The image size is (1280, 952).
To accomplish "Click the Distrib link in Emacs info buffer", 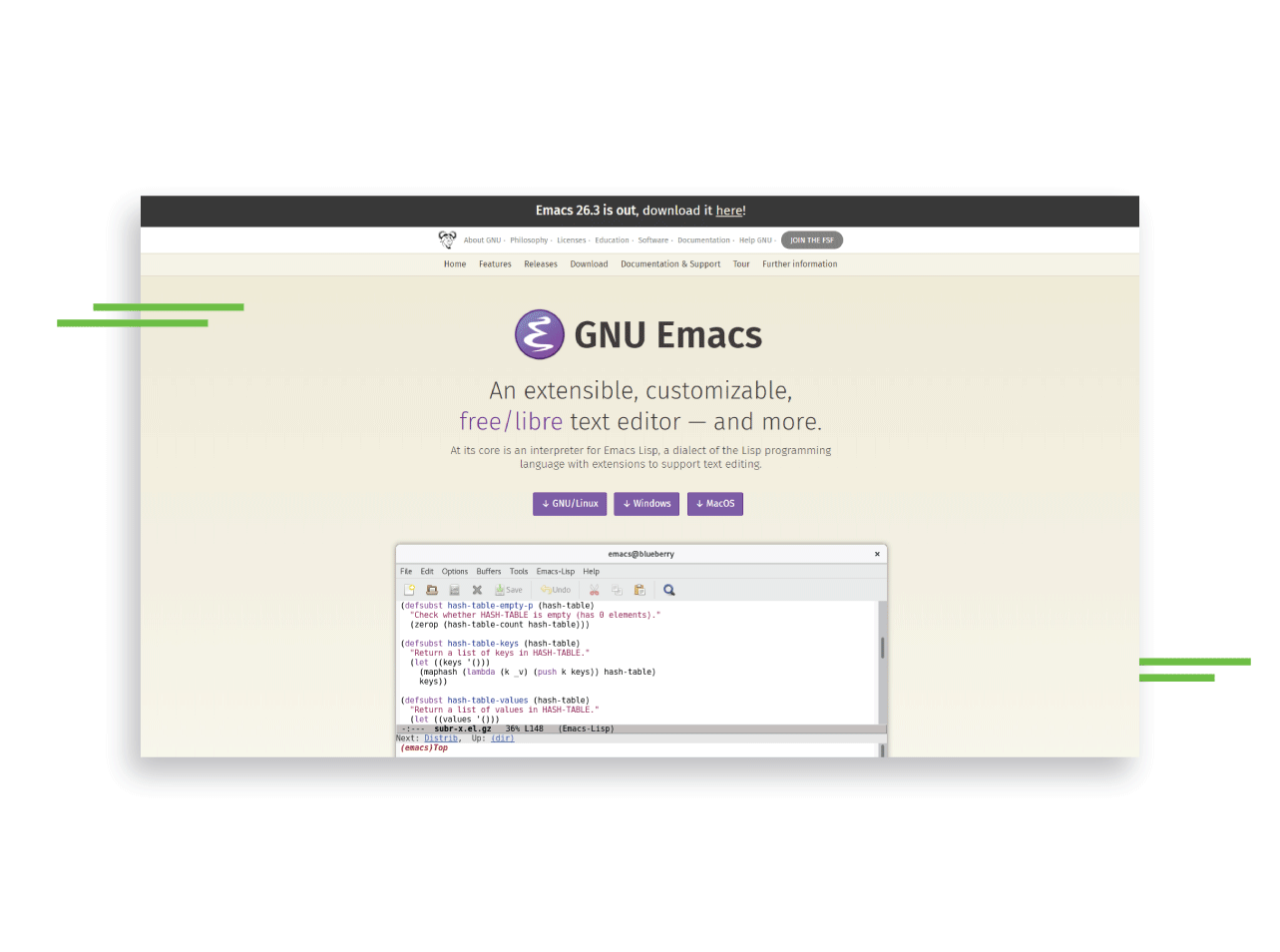I will pyautogui.click(x=441, y=738).
